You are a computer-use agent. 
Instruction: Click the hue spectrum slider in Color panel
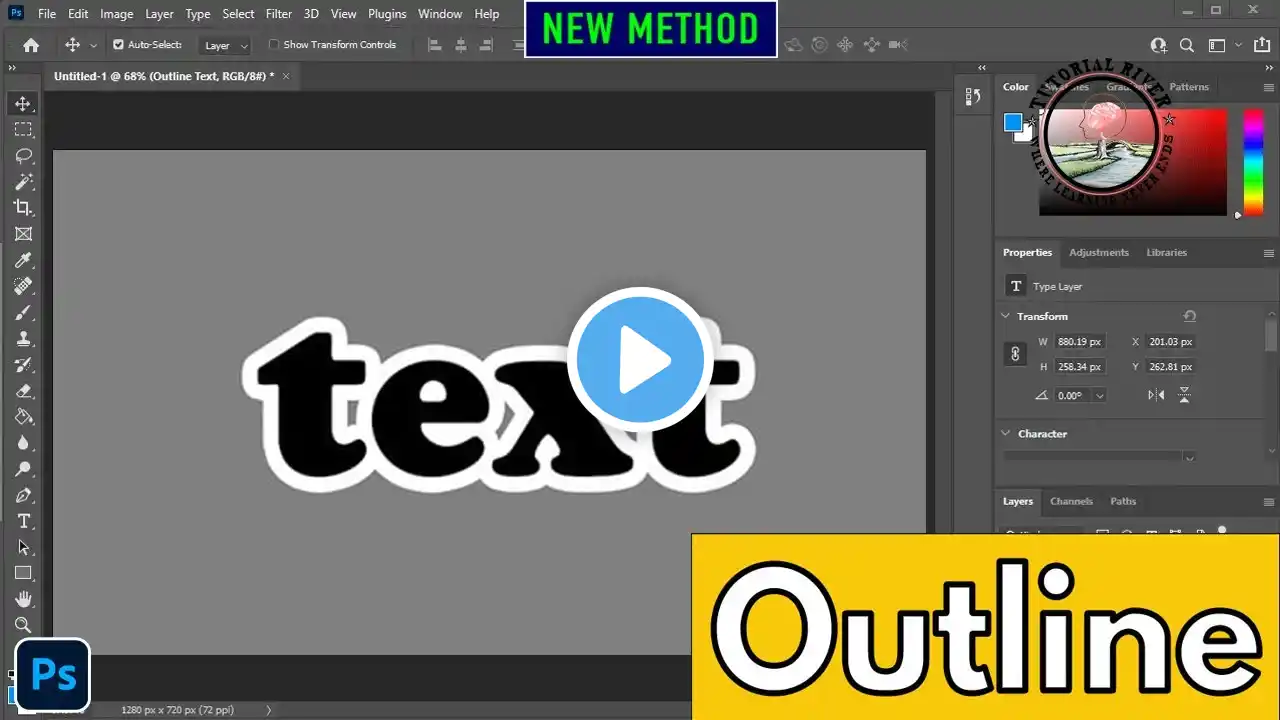[x=1253, y=161]
